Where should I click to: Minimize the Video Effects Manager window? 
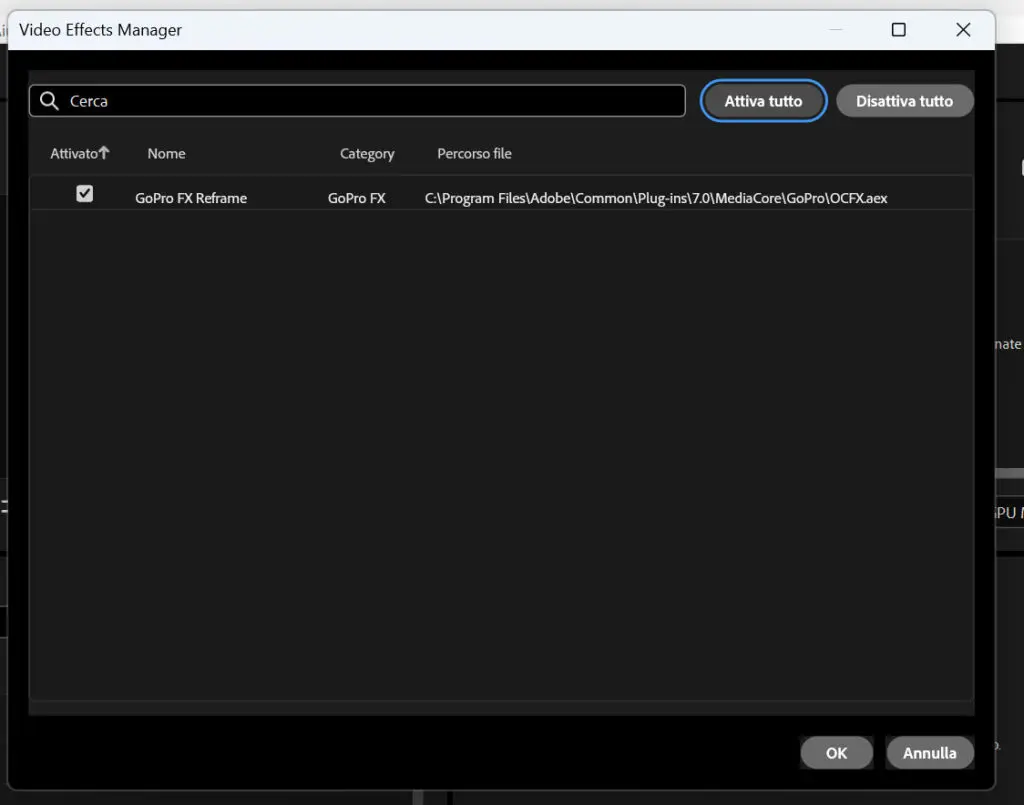pos(835,29)
